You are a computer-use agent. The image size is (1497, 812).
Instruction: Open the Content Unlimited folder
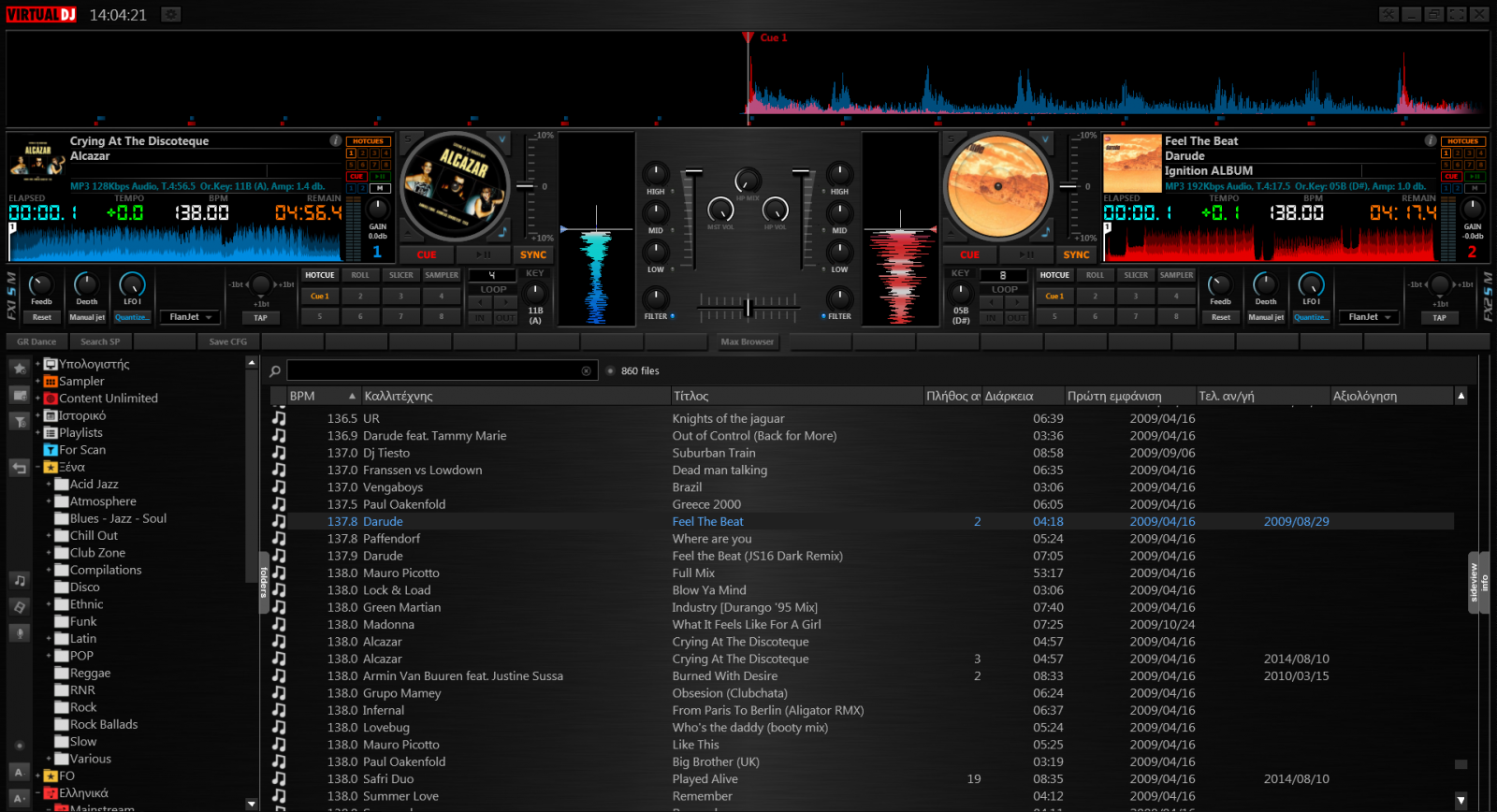click(x=109, y=399)
